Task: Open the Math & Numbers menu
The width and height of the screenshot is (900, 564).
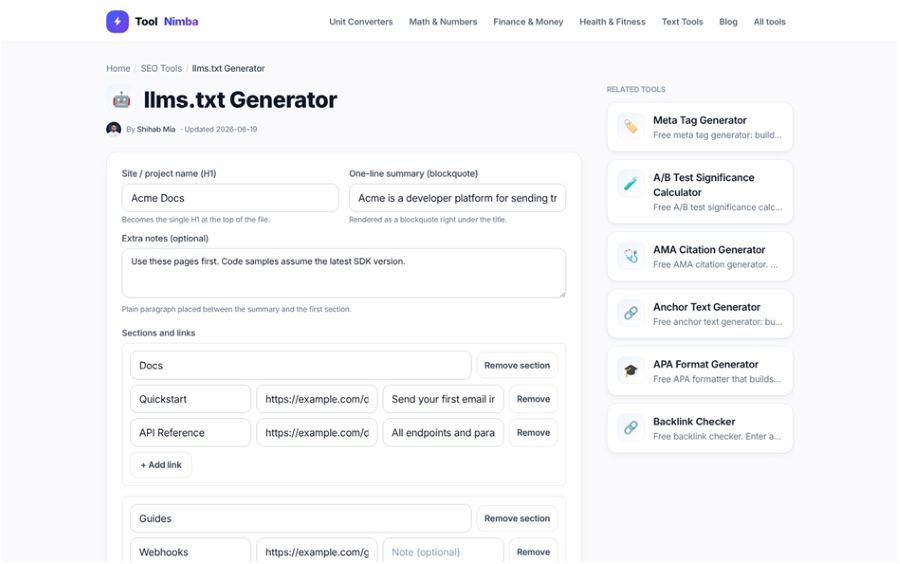Action: (443, 22)
